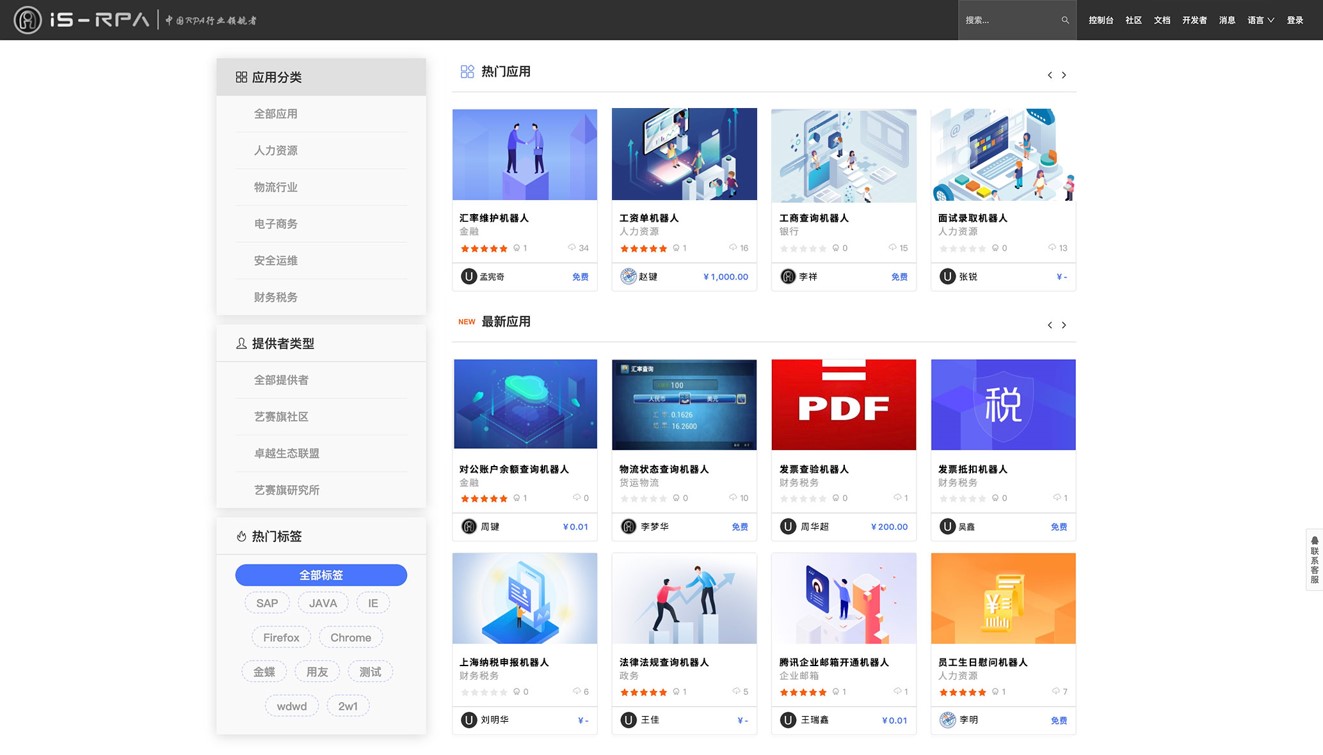Open 开发者 in top navigation

pyautogui.click(x=1194, y=20)
